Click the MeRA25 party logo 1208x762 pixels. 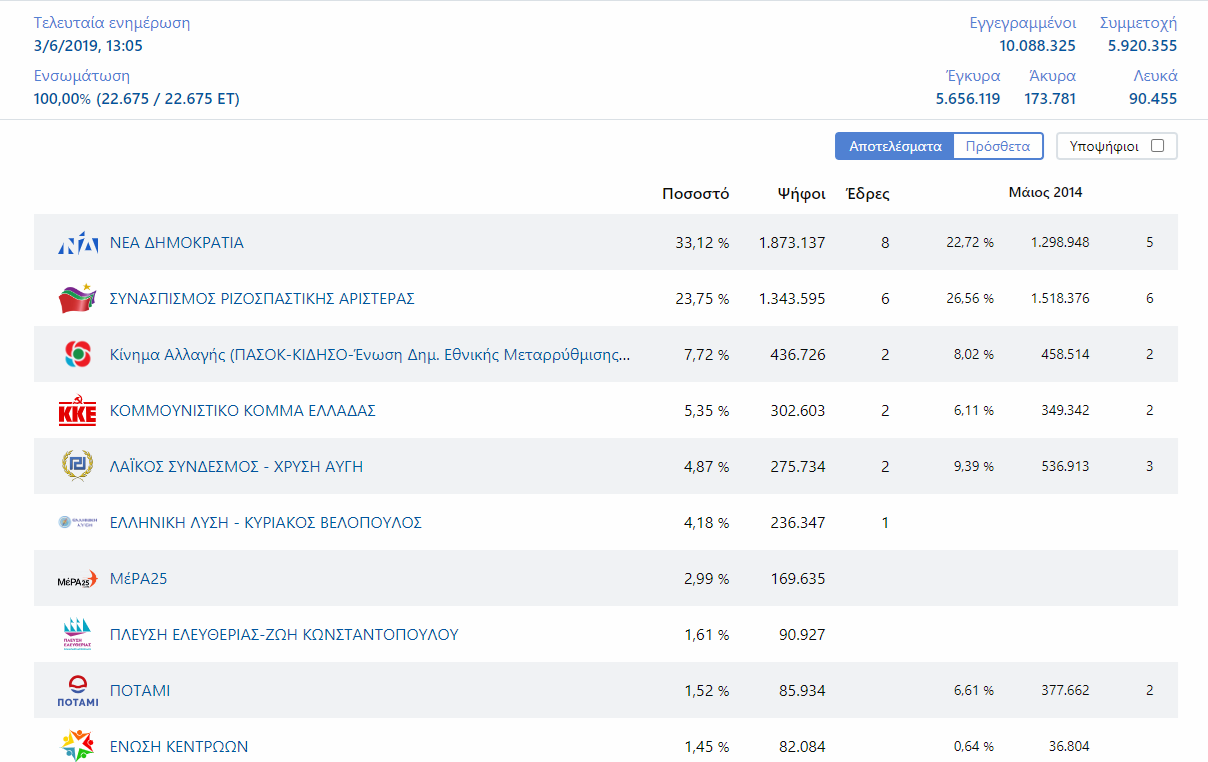click(x=77, y=579)
